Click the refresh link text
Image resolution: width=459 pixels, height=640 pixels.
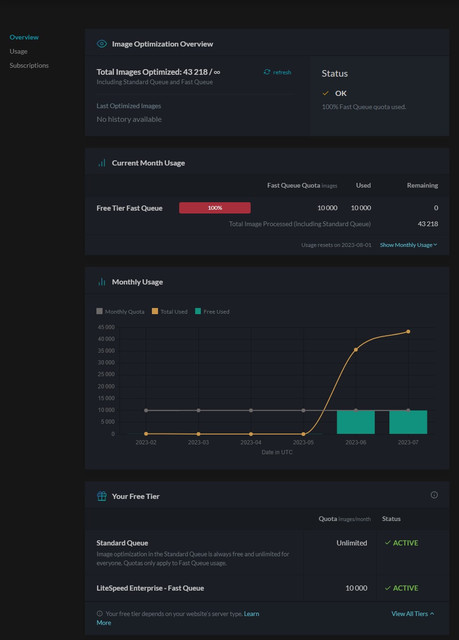click(282, 72)
